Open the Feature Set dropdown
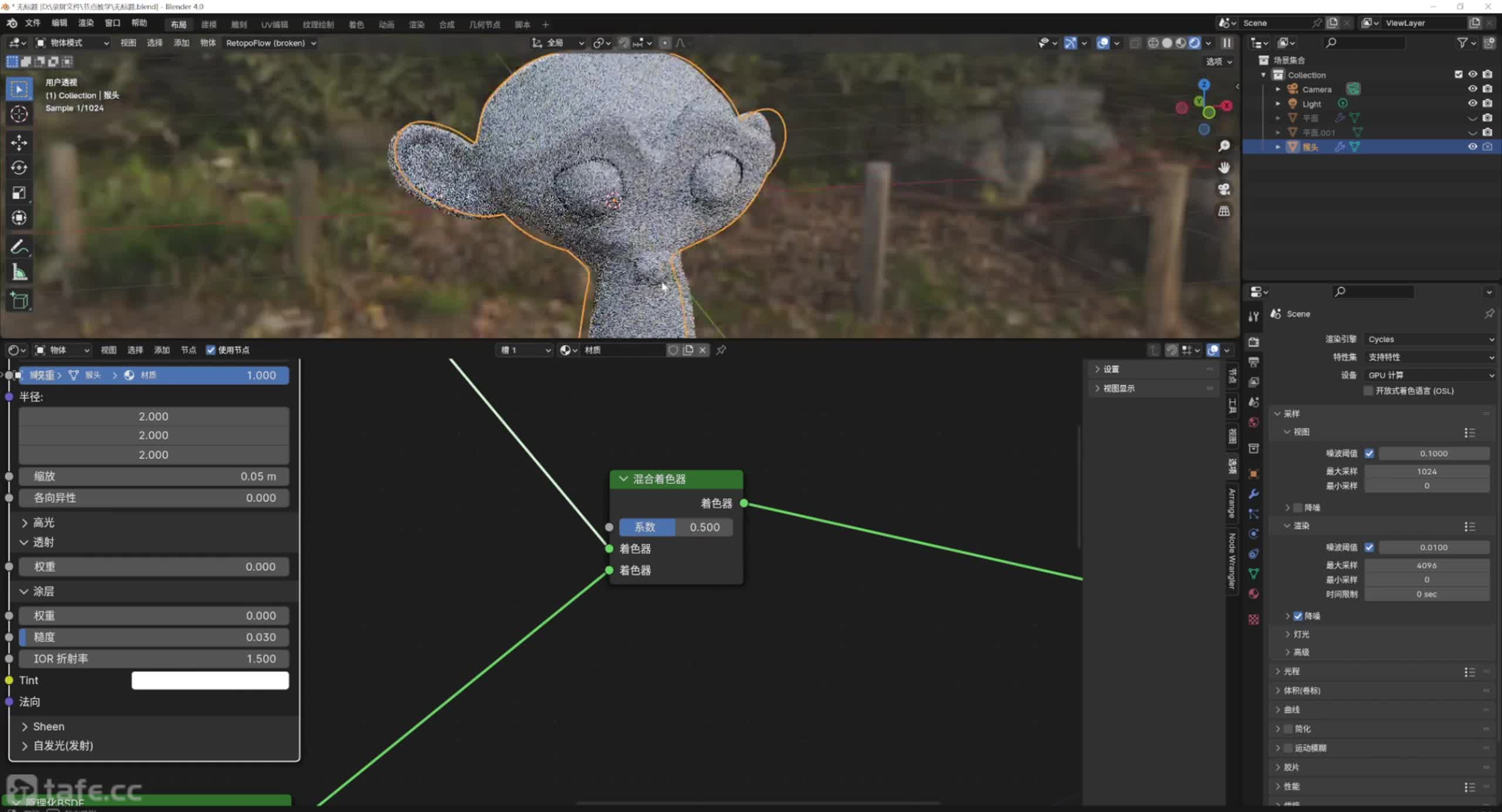1502x812 pixels. click(1430, 357)
